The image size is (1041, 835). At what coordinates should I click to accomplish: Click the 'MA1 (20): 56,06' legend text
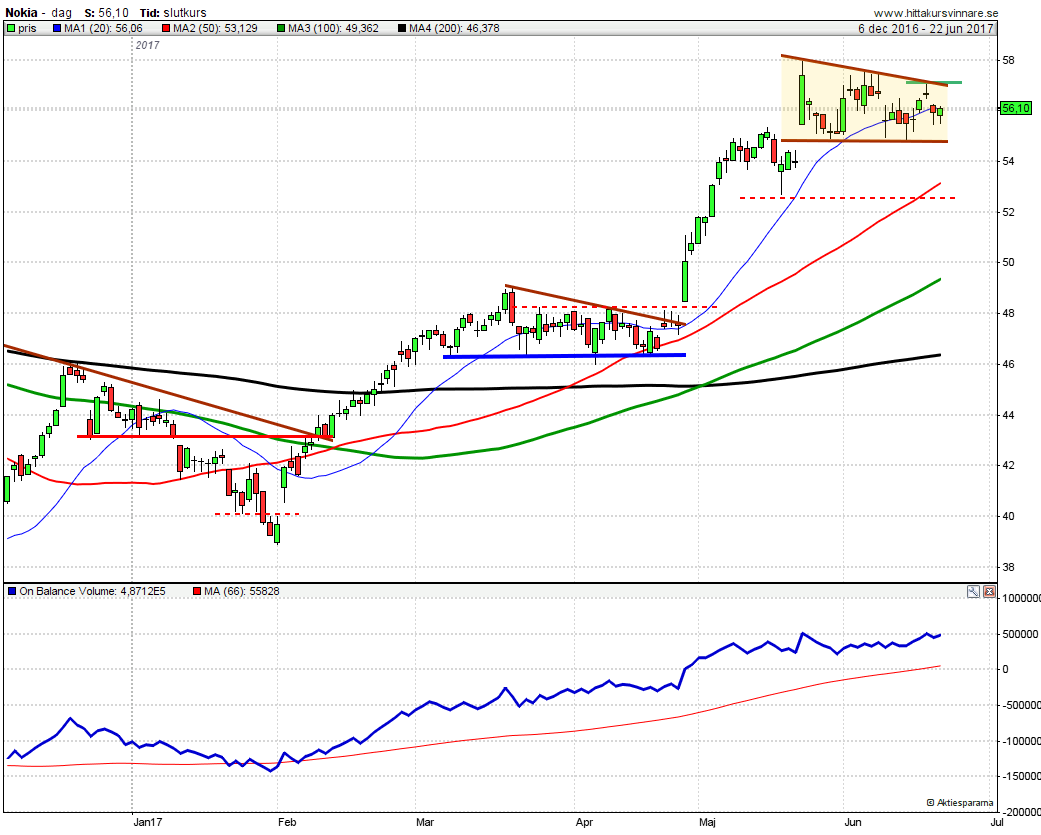(104, 29)
